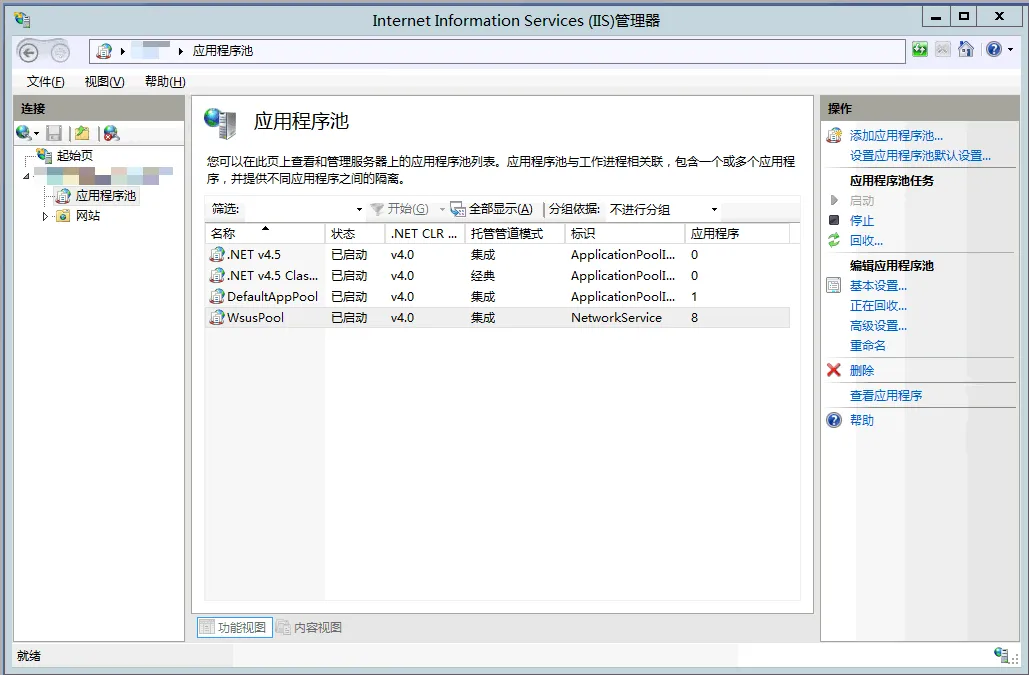Click the delete connection icon
The image size is (1029, 675).
coord(112,133)
